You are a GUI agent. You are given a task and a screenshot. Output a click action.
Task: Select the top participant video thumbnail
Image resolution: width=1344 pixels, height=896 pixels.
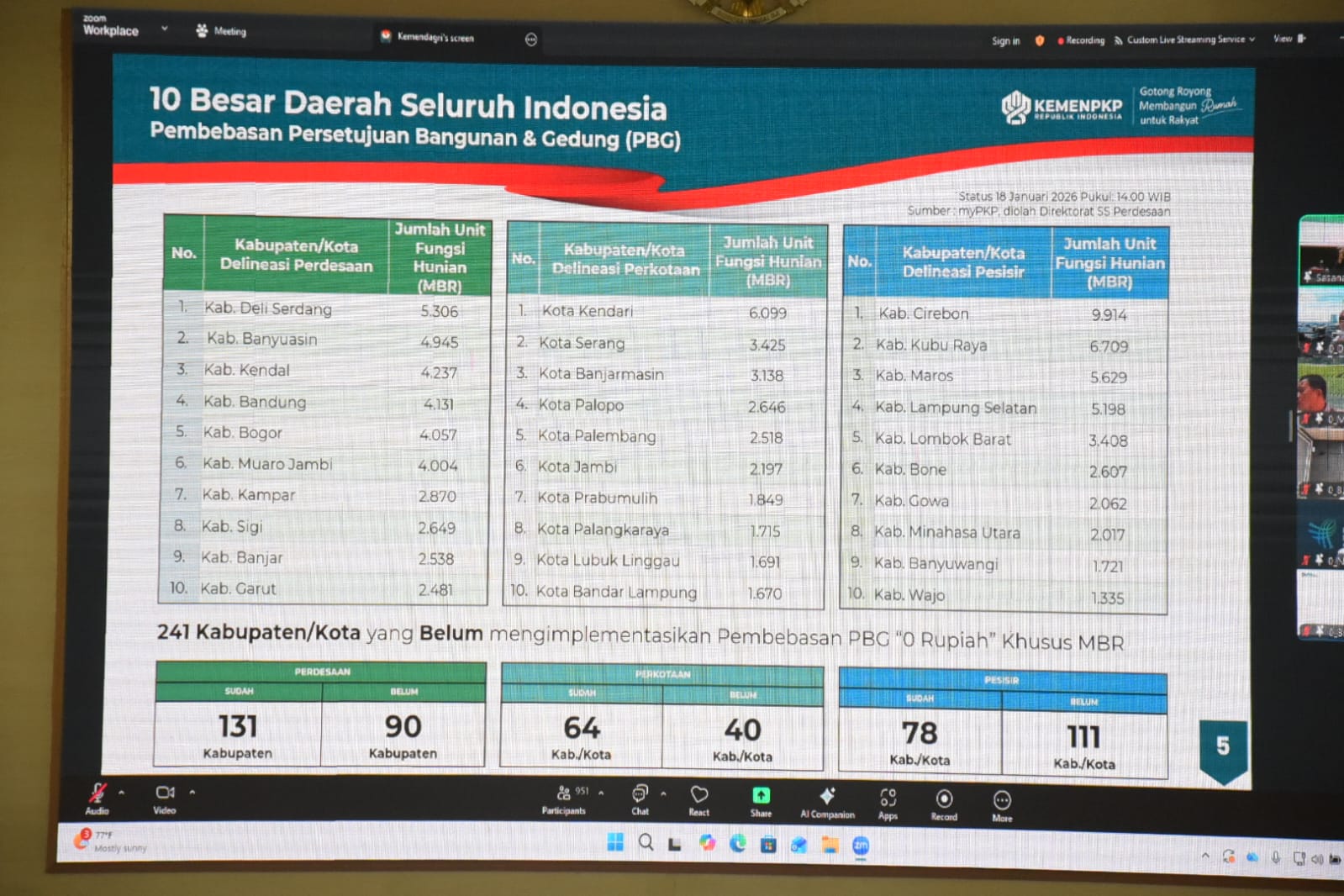tap(1321, 252)
